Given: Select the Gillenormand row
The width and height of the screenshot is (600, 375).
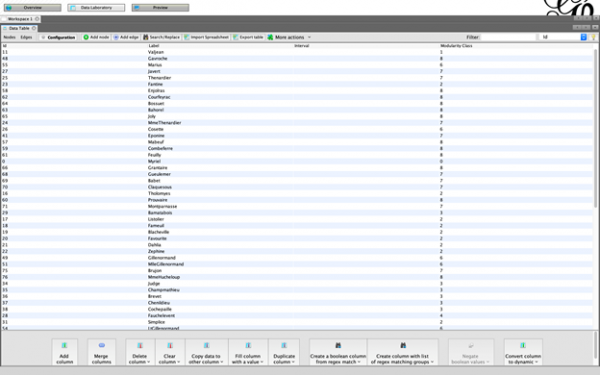Looking at the screenshot, I should click(297, 258).
